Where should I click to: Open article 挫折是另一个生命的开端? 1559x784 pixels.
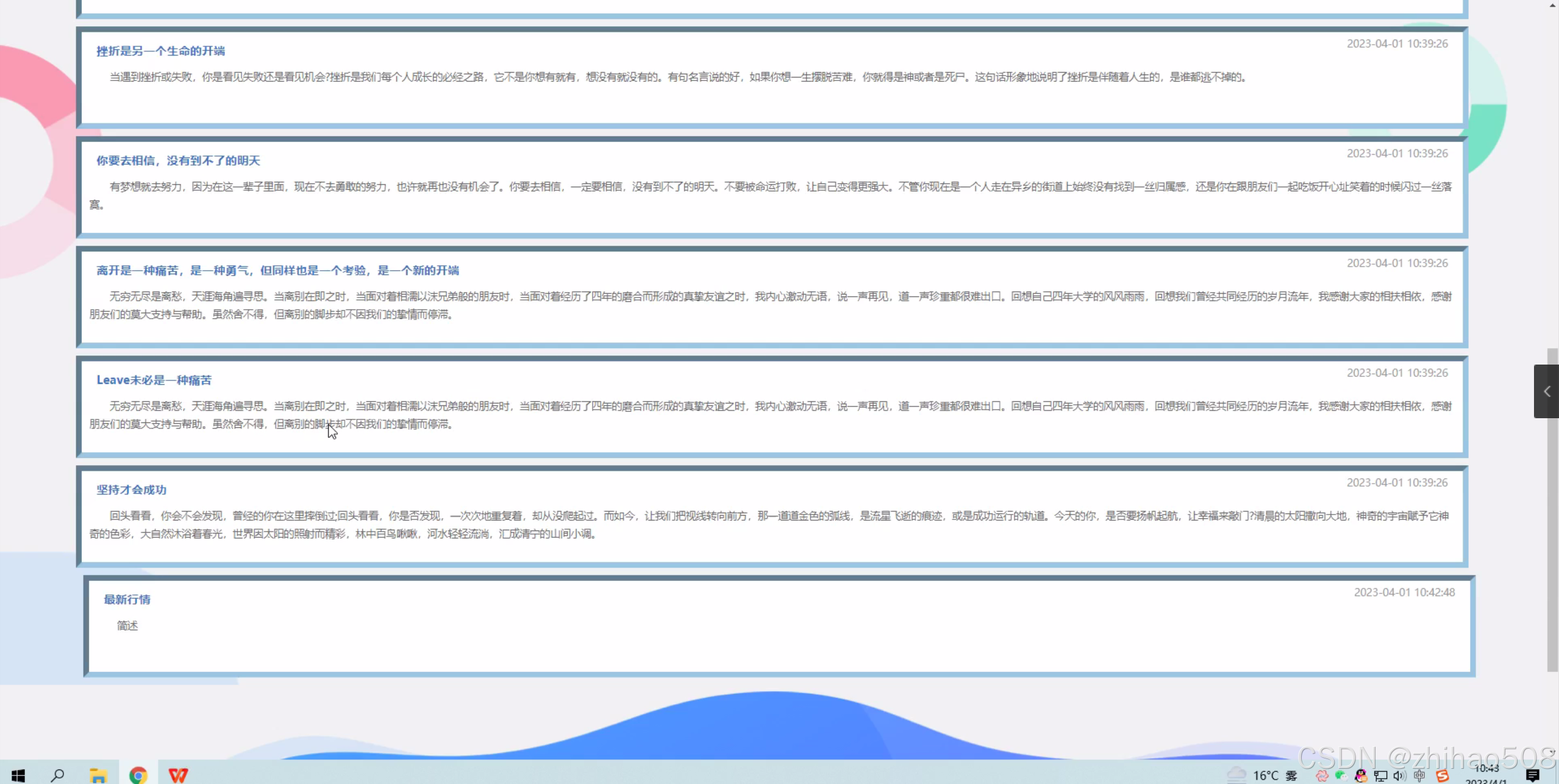[160, 51]
